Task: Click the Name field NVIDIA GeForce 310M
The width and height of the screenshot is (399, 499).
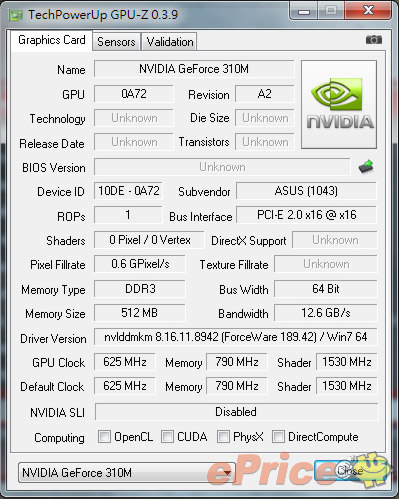Action: pyautogui.click(x=194, y=69)
